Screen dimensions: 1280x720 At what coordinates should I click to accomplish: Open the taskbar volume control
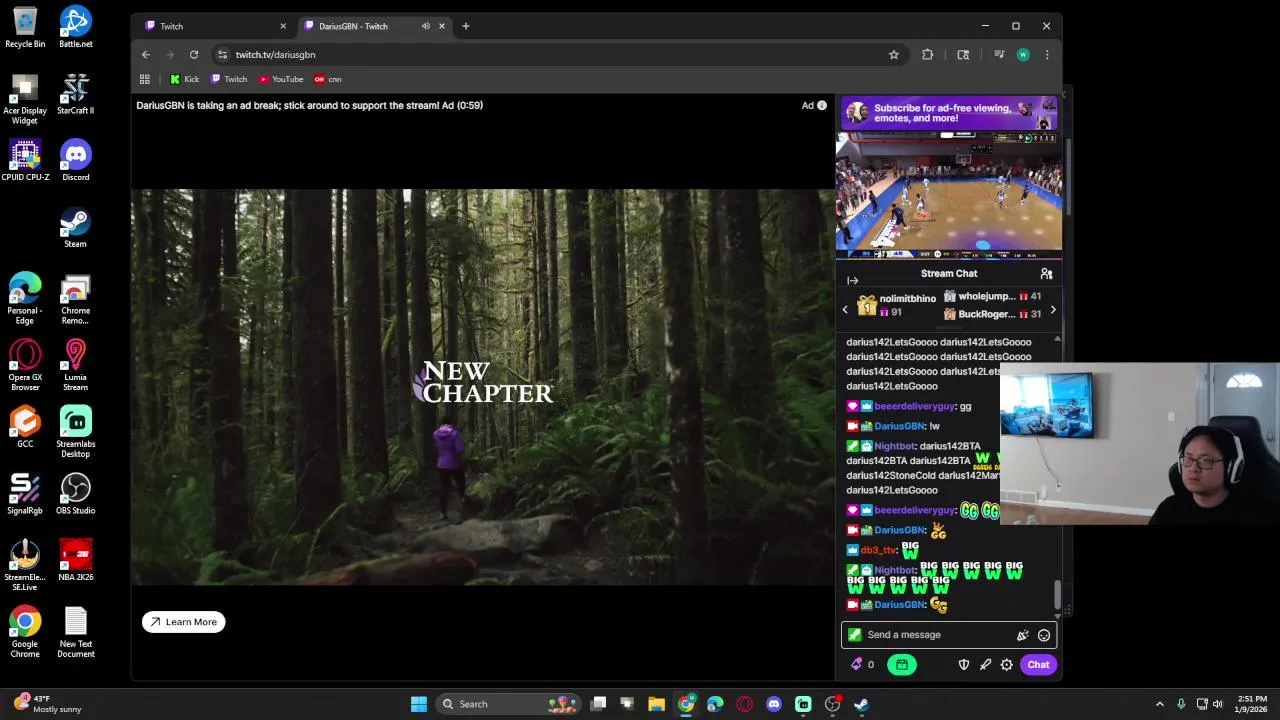coord(1217,704)
